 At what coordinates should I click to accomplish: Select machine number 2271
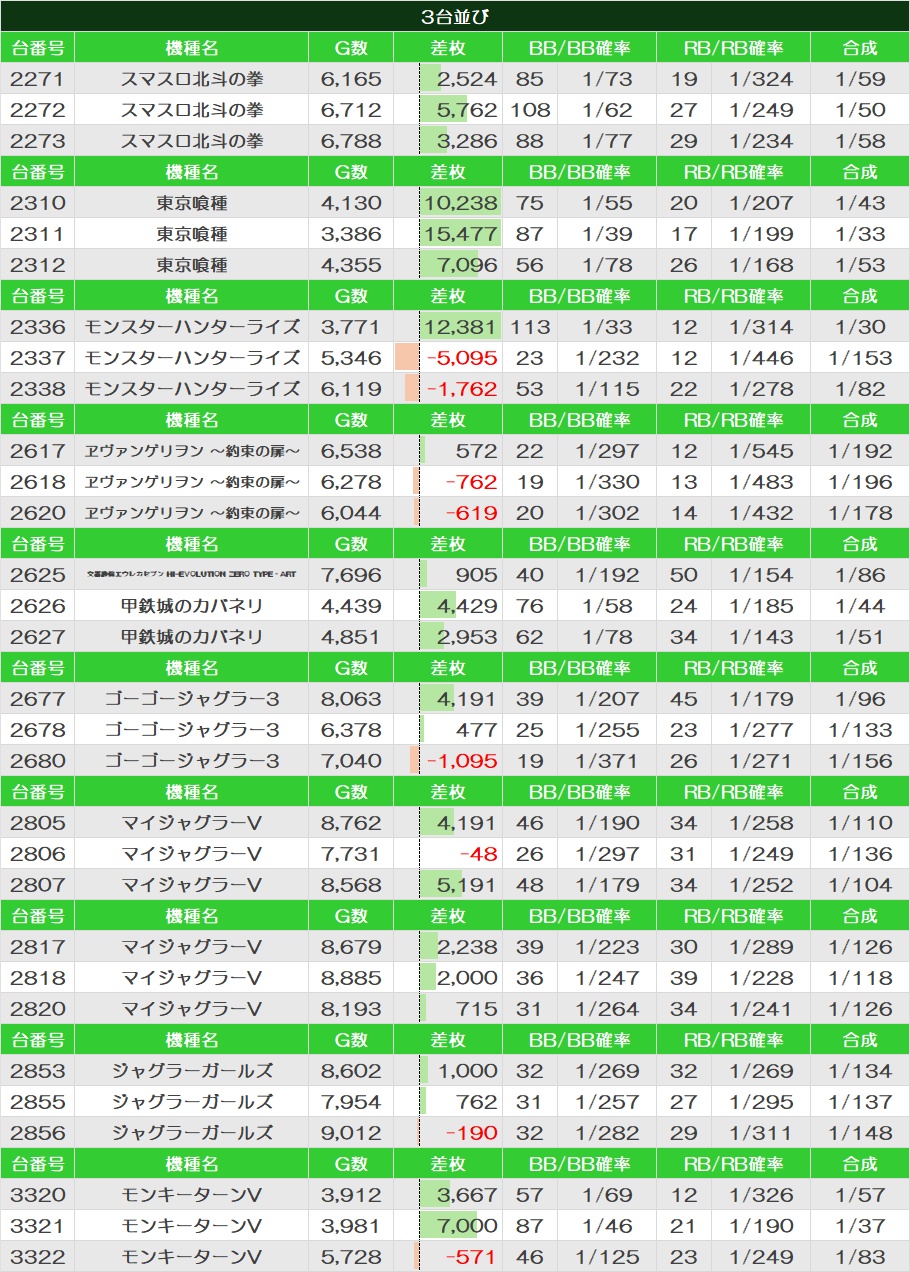pyautogui.click(x=38, y=79)
